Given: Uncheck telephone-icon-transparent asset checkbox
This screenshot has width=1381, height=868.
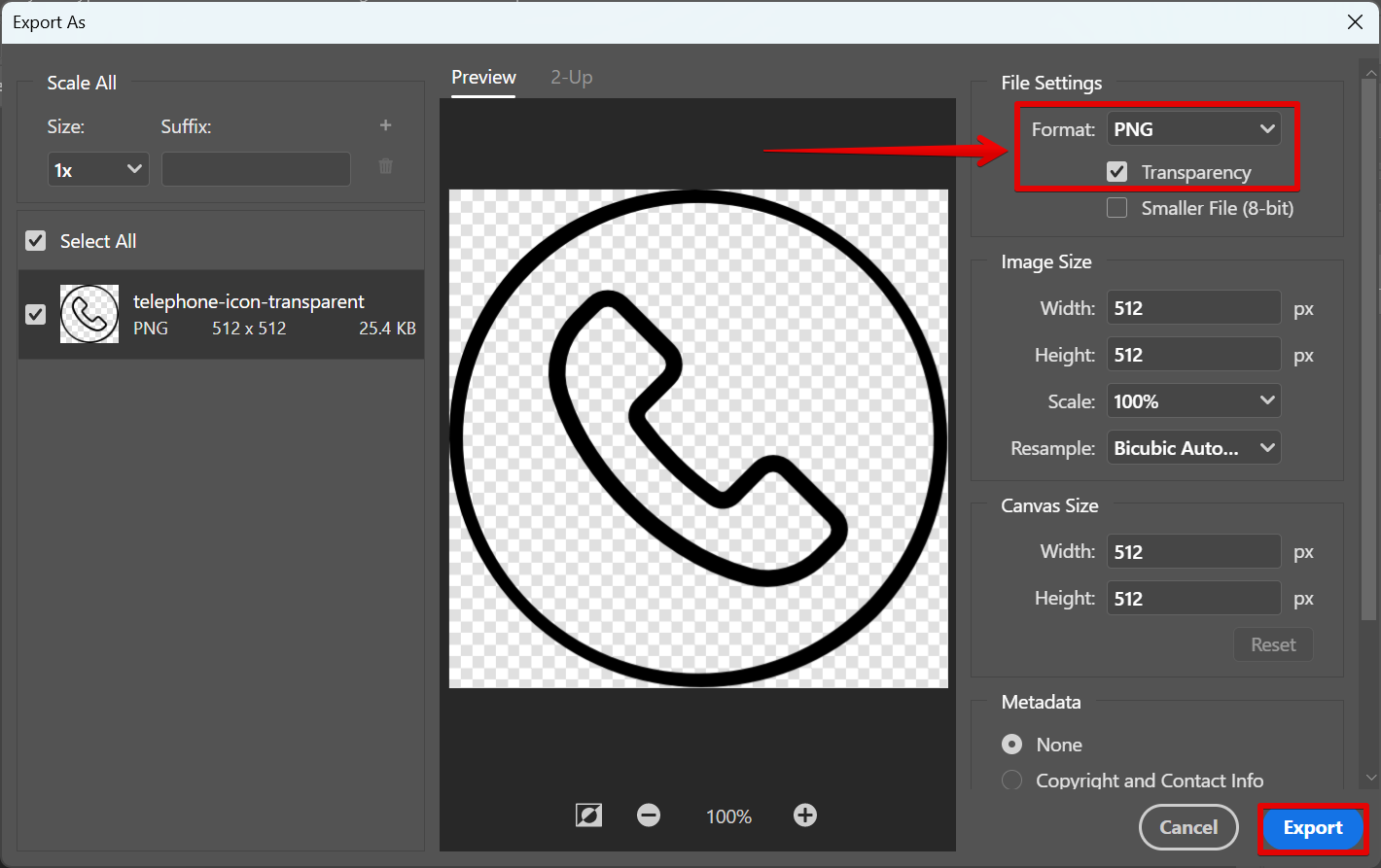Looking at the screenshot, I should (36, 314).
